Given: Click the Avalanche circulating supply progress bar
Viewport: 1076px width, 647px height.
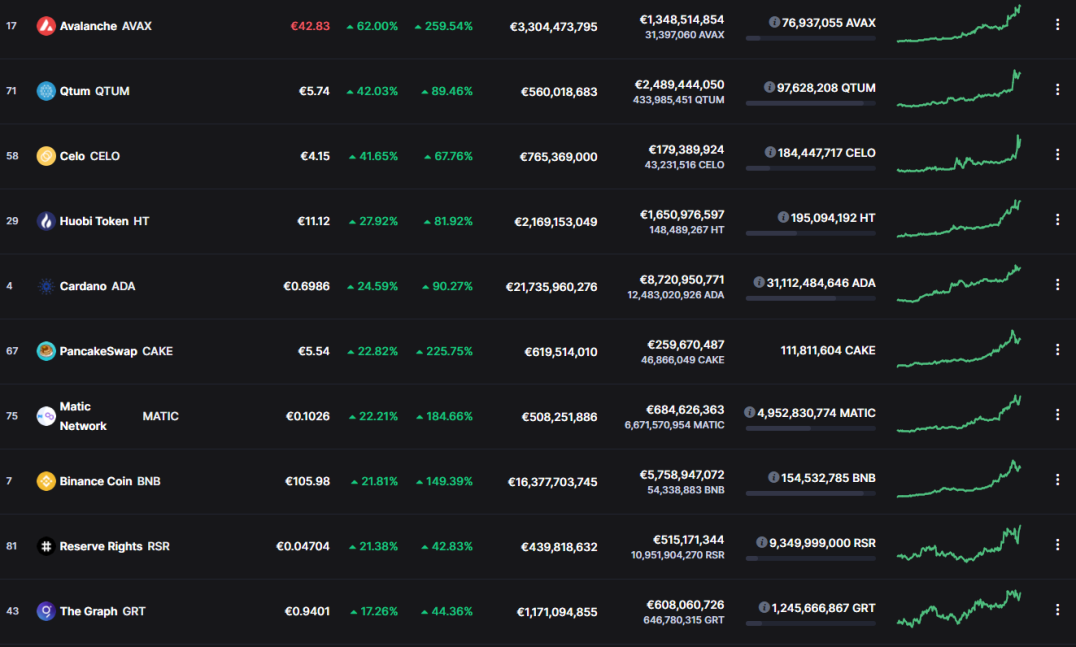Looking at the screenshot, I should [x=810, y=38].
